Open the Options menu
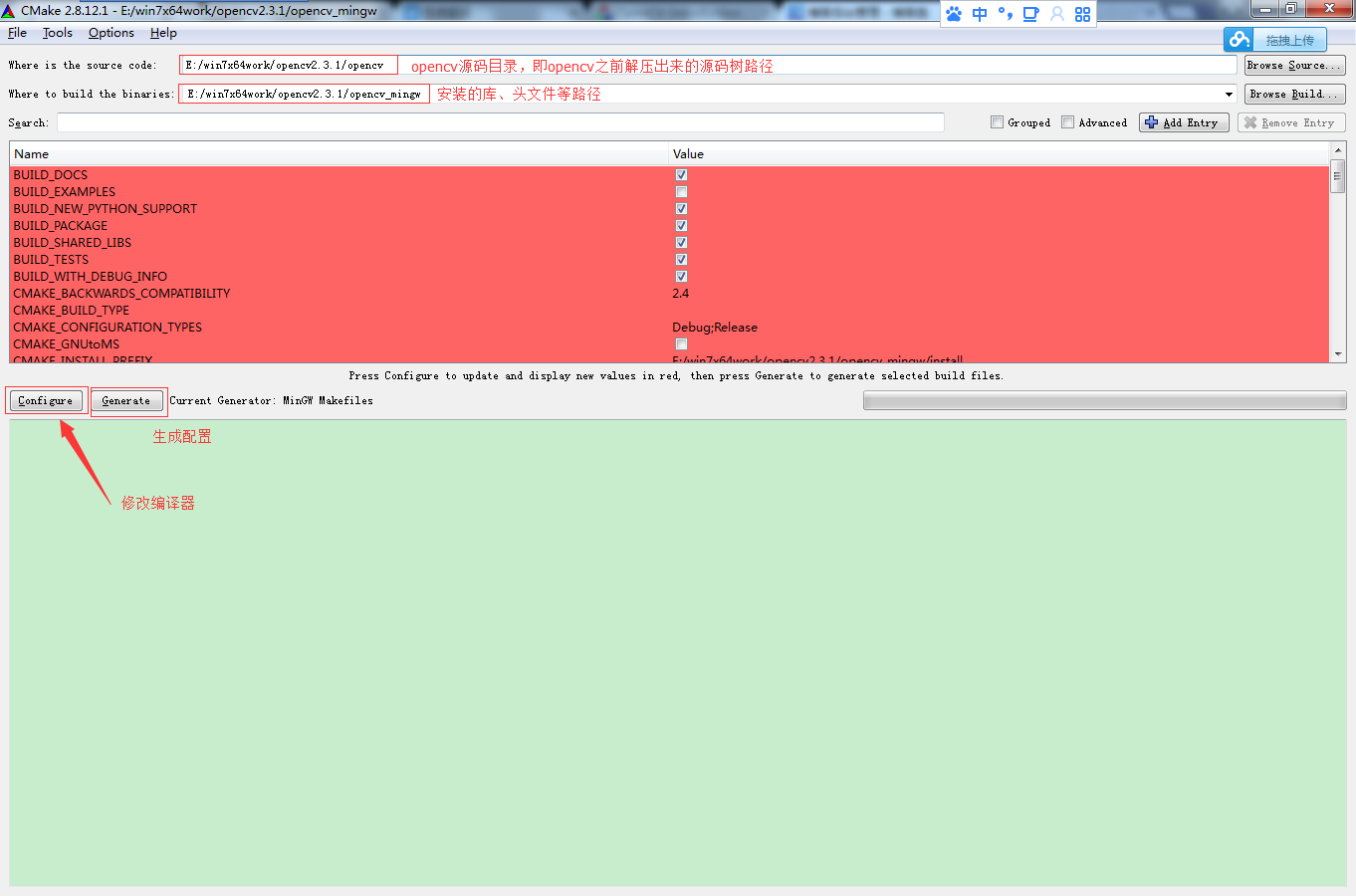This screenshot has width=1356, height=896. [112, 33]
